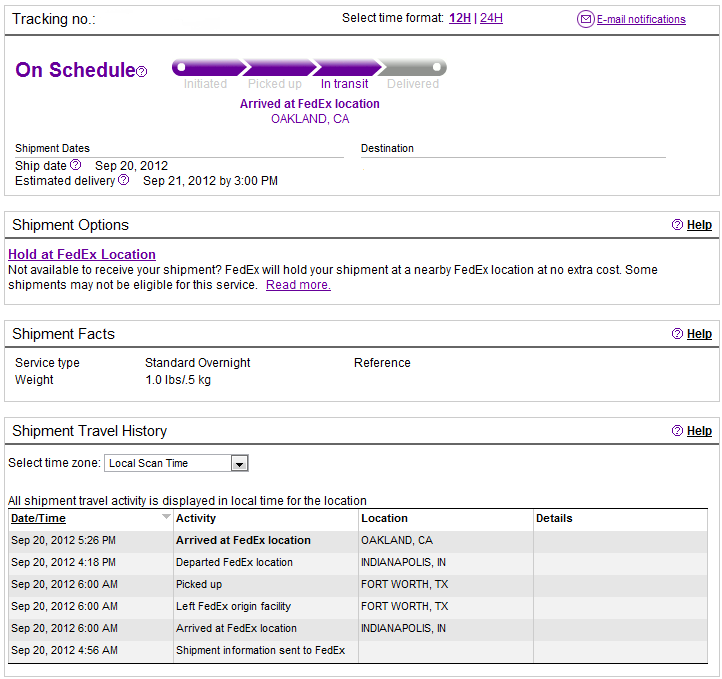Click the Picked up activity cell
The width and height of the screenshot is (722, 679).
pyautogui.click(x=199, y=585)
